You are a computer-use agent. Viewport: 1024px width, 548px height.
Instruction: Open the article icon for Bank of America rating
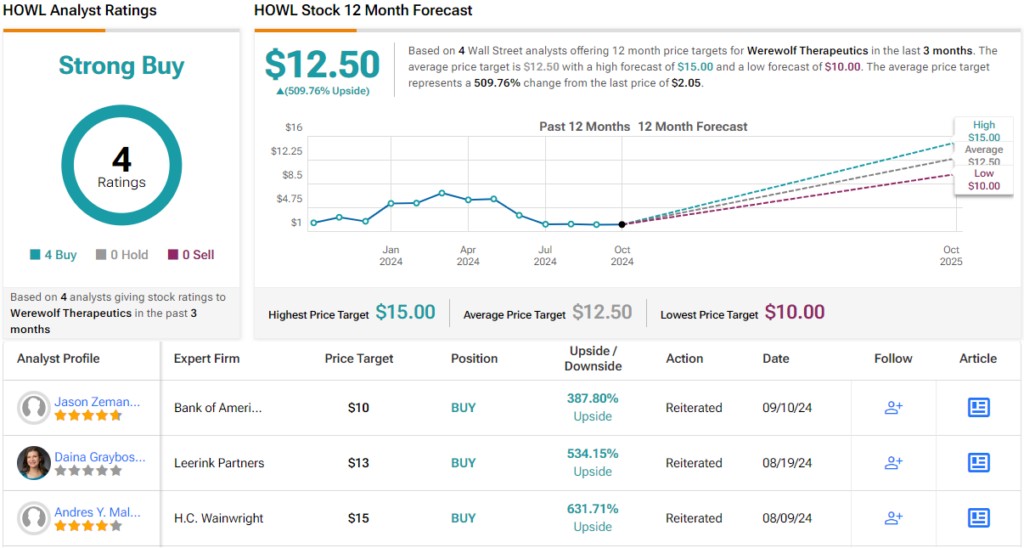(x=978, y=408)
